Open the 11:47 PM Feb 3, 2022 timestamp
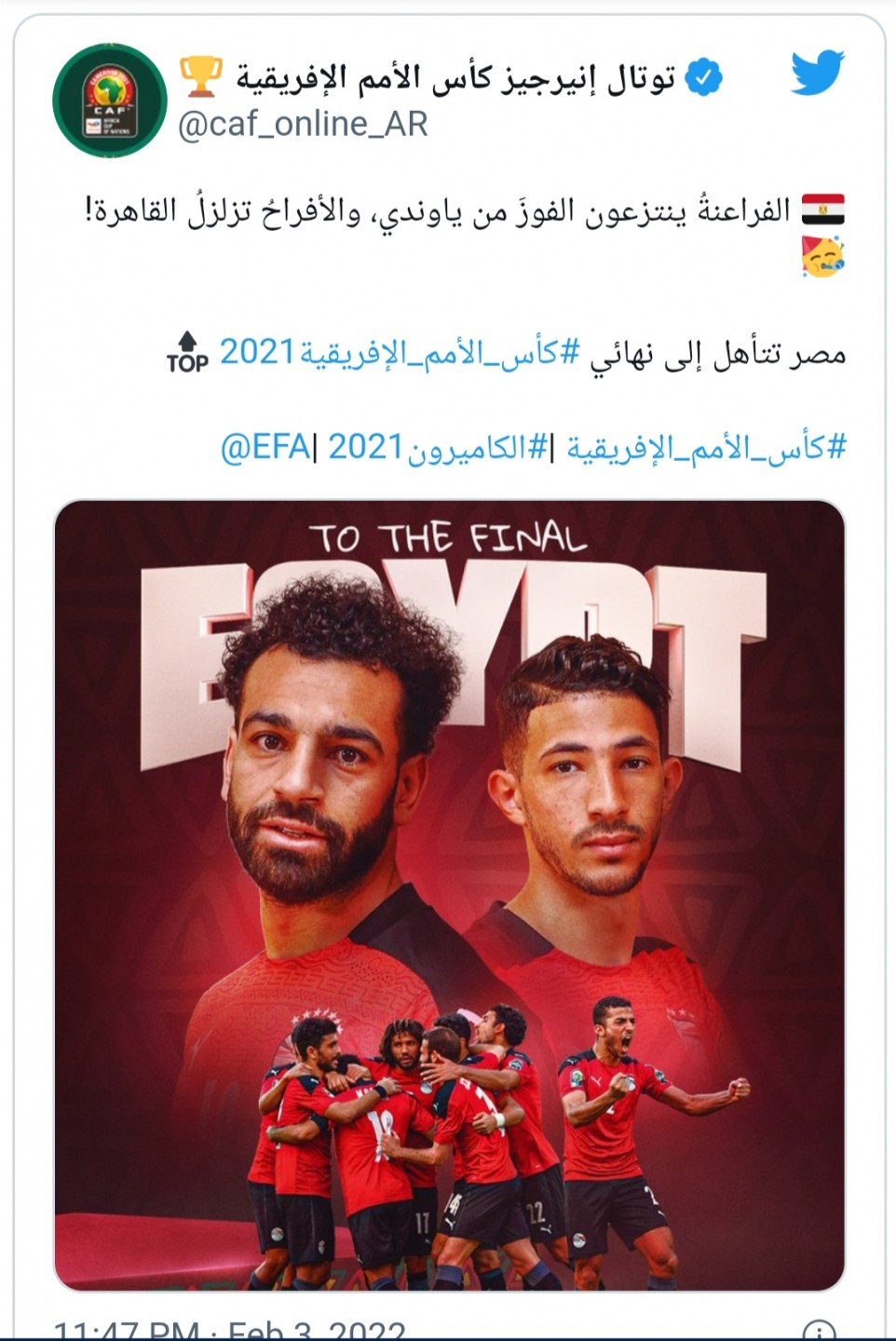 point(230,1330)
